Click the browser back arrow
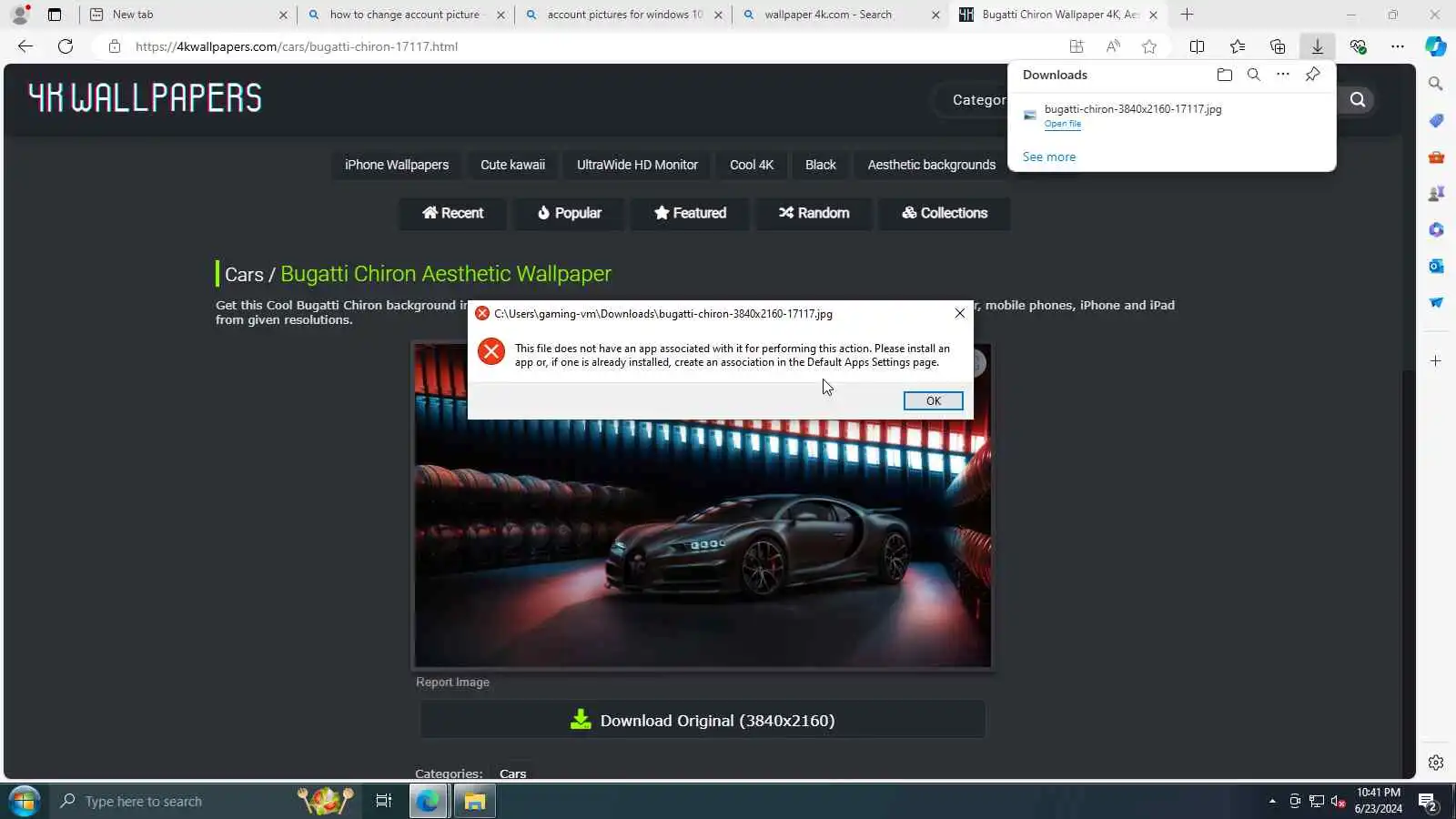The image size is (1456, 819). 25,46
